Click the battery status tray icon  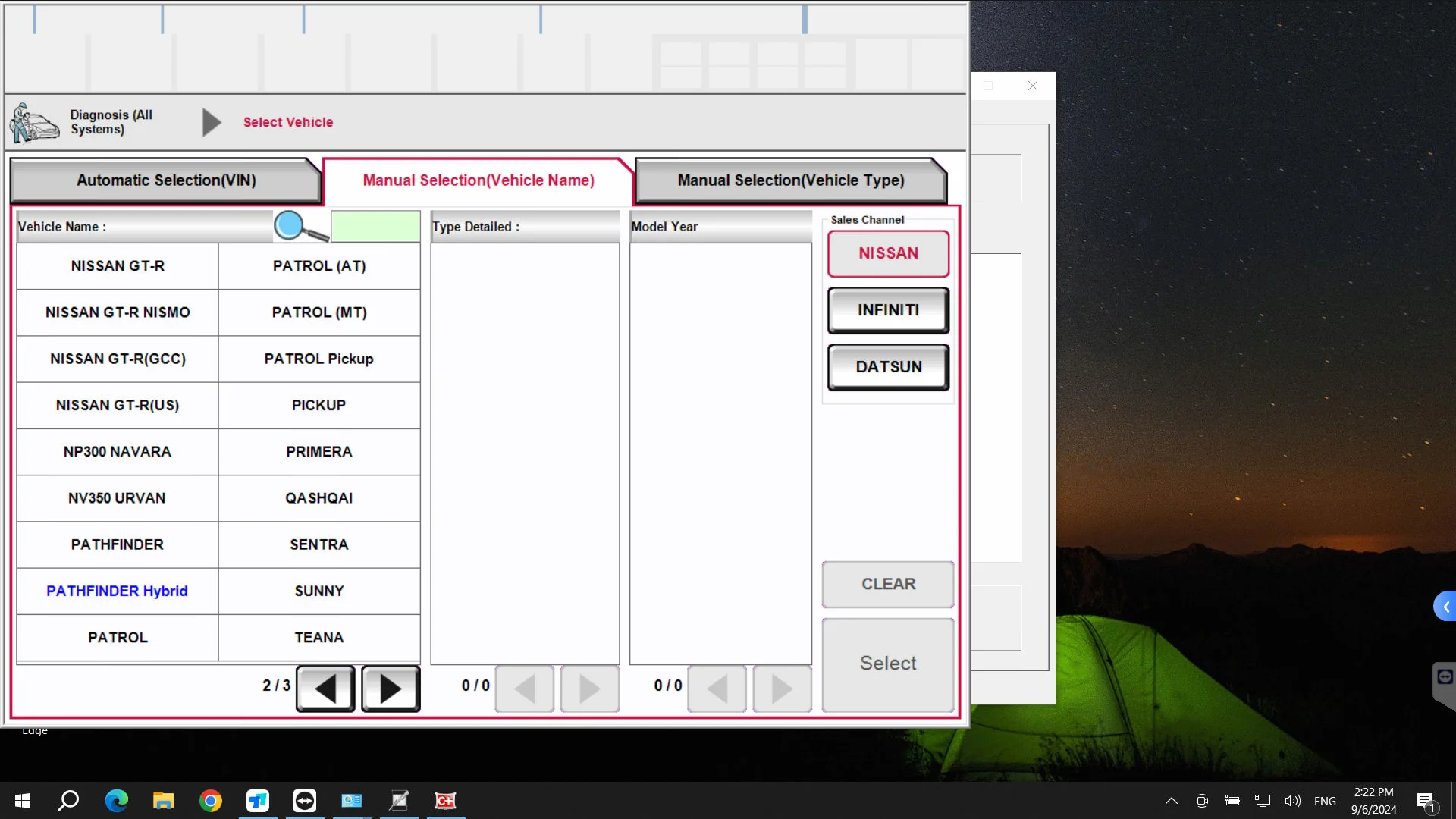click(1232, 801)
